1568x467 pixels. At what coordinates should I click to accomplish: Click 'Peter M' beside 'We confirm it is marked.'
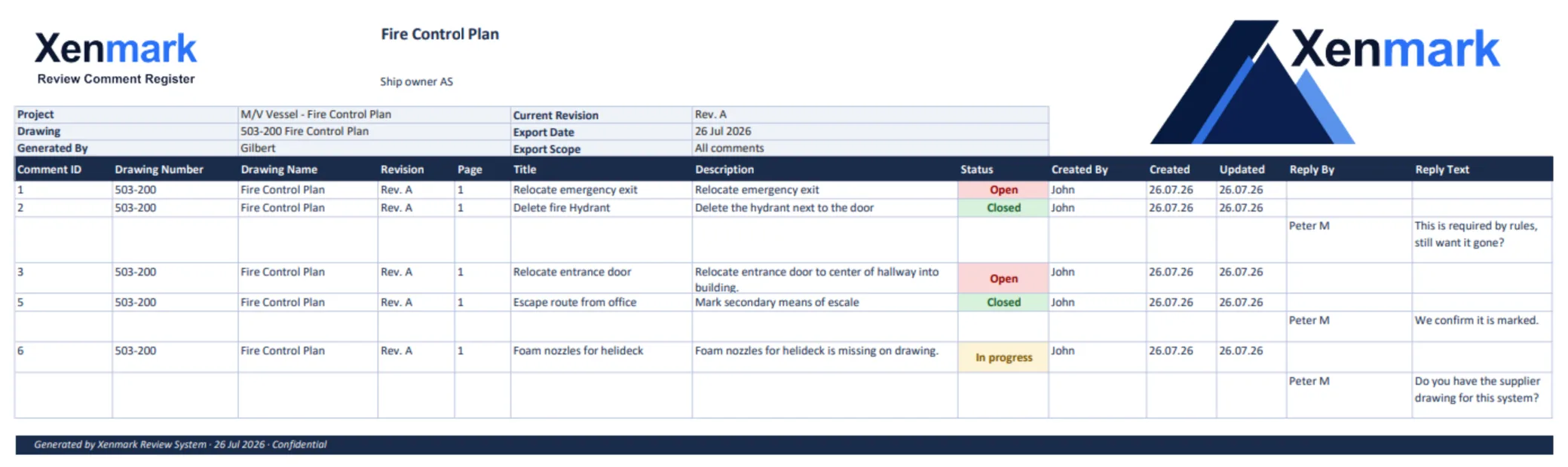pos(1309,320)
